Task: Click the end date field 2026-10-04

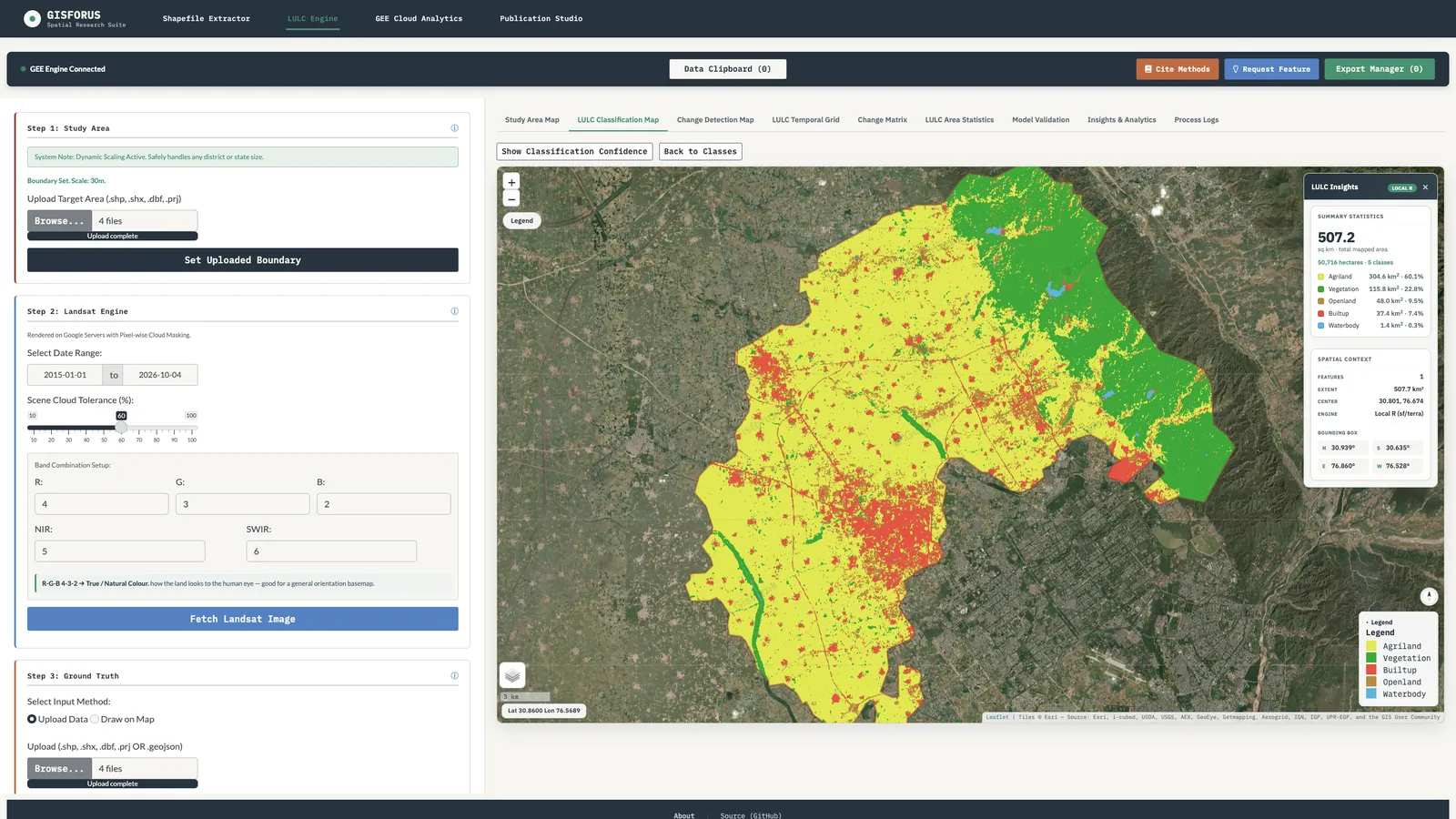Action: (x=160, y=375)
